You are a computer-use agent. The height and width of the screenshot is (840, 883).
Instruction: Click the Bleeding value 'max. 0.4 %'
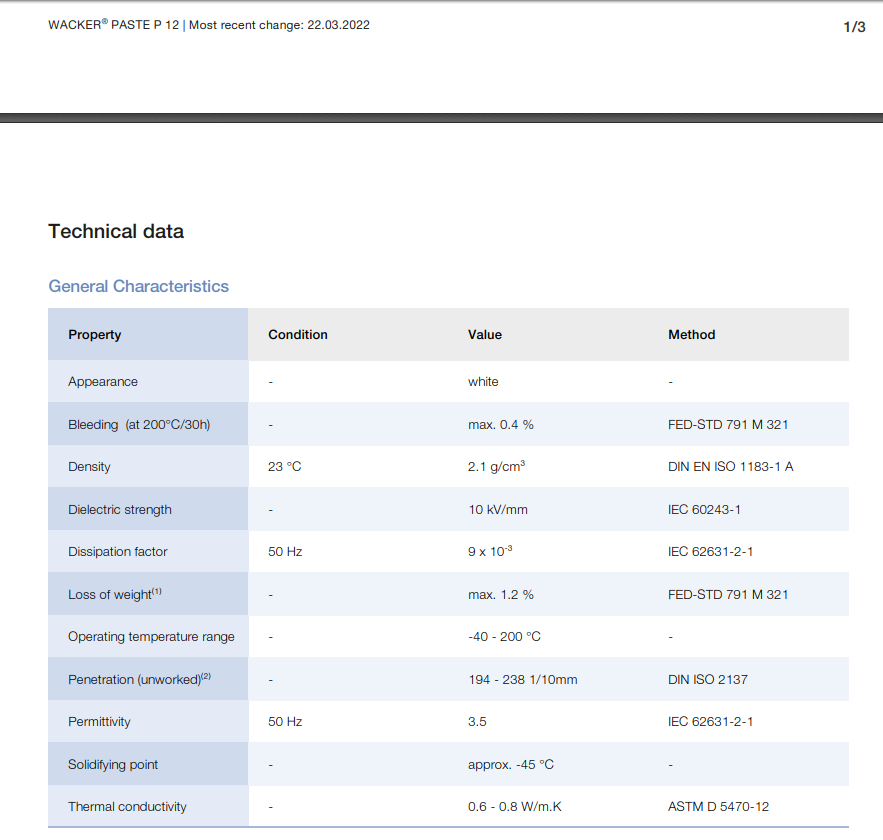500,425
